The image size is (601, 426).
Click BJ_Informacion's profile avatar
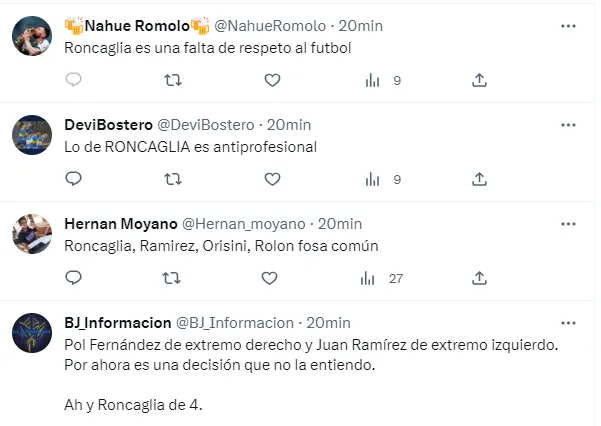pos(32,334)
